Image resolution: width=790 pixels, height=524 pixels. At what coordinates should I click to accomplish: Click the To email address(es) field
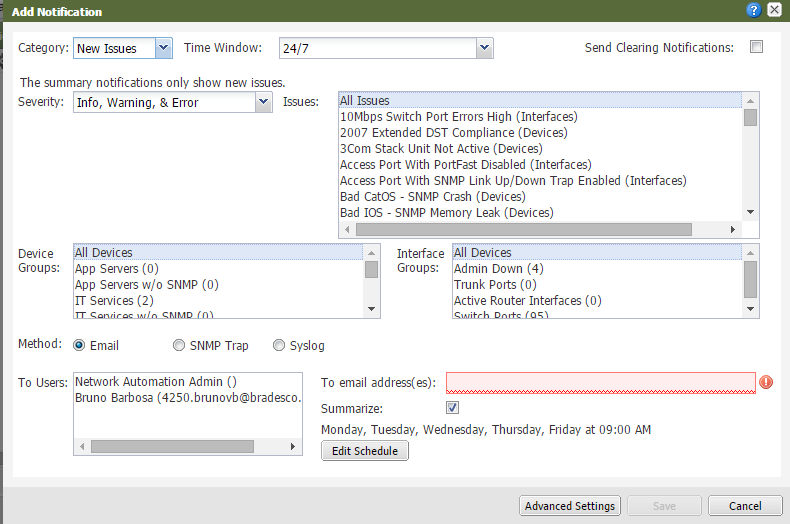(x=600, y=382)
